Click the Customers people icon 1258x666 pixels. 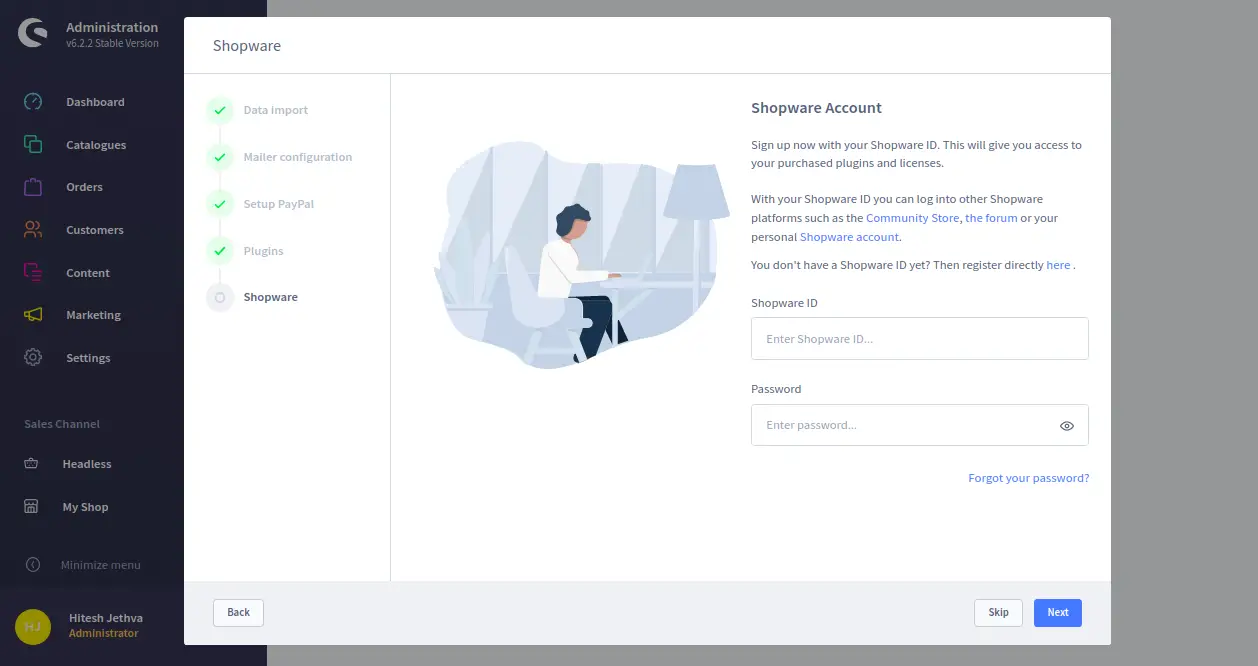33,230
